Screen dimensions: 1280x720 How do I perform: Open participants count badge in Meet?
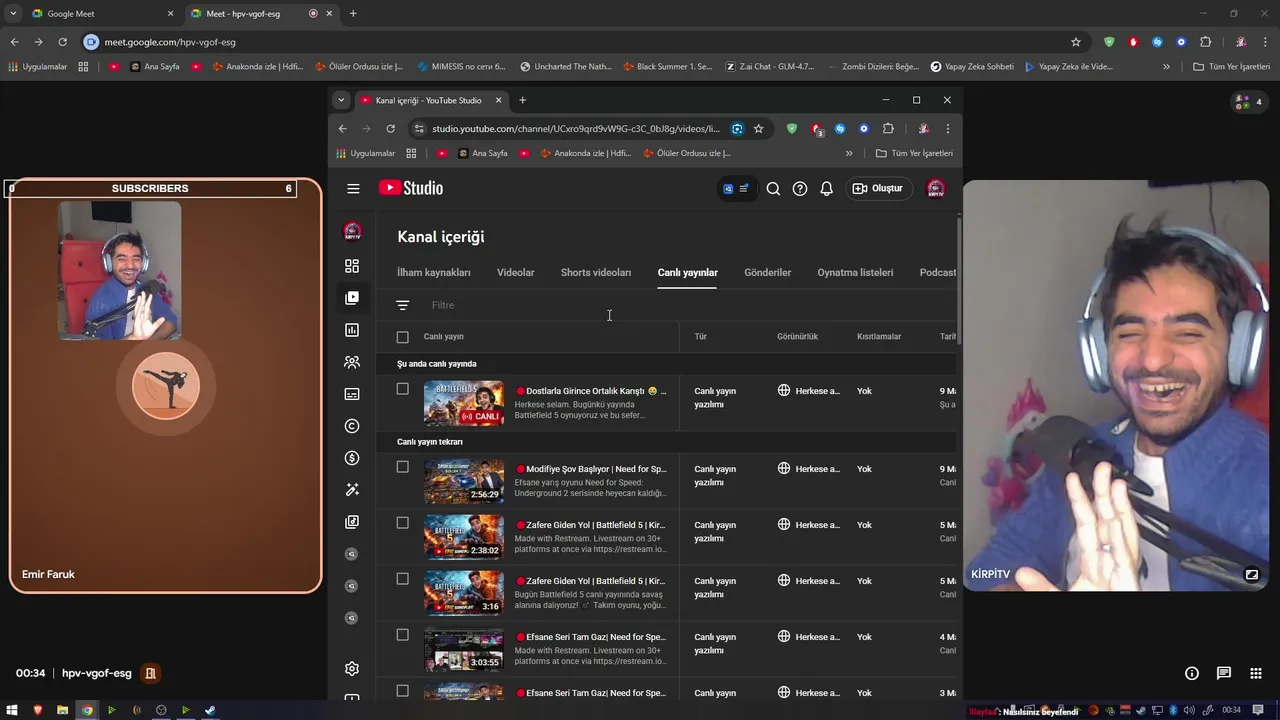pyautogui.click(x=1248, y=102)
